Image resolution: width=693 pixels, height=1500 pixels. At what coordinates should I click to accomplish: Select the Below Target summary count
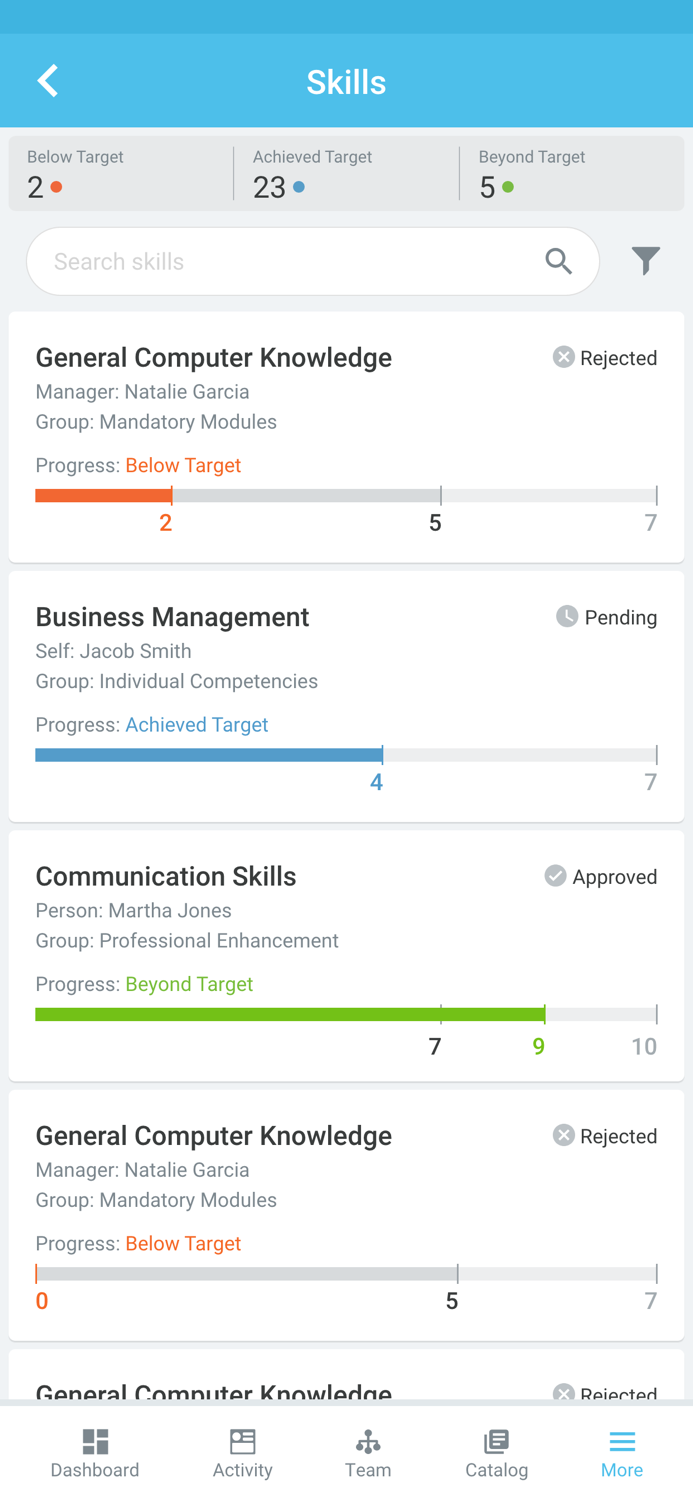36,187
